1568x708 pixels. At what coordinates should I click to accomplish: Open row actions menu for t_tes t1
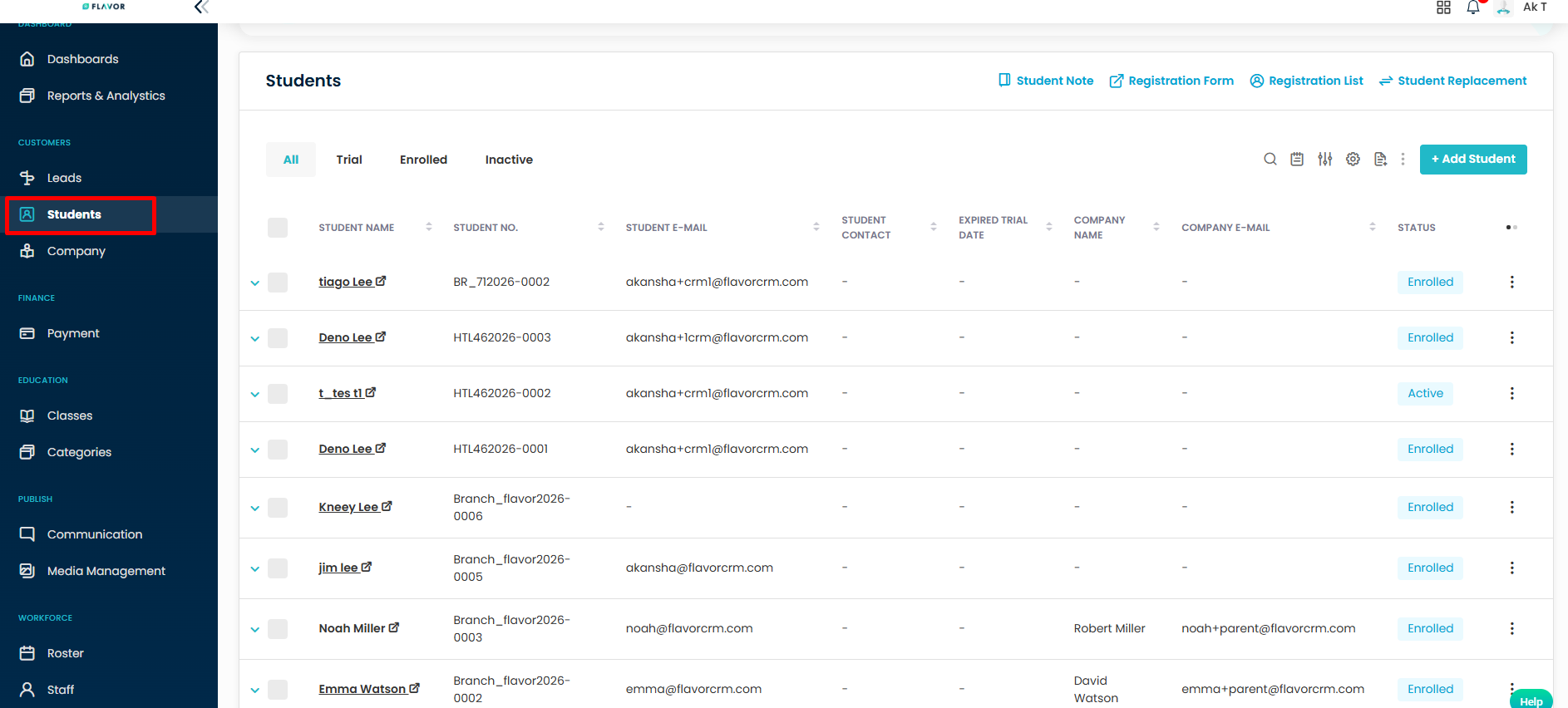1511,393
